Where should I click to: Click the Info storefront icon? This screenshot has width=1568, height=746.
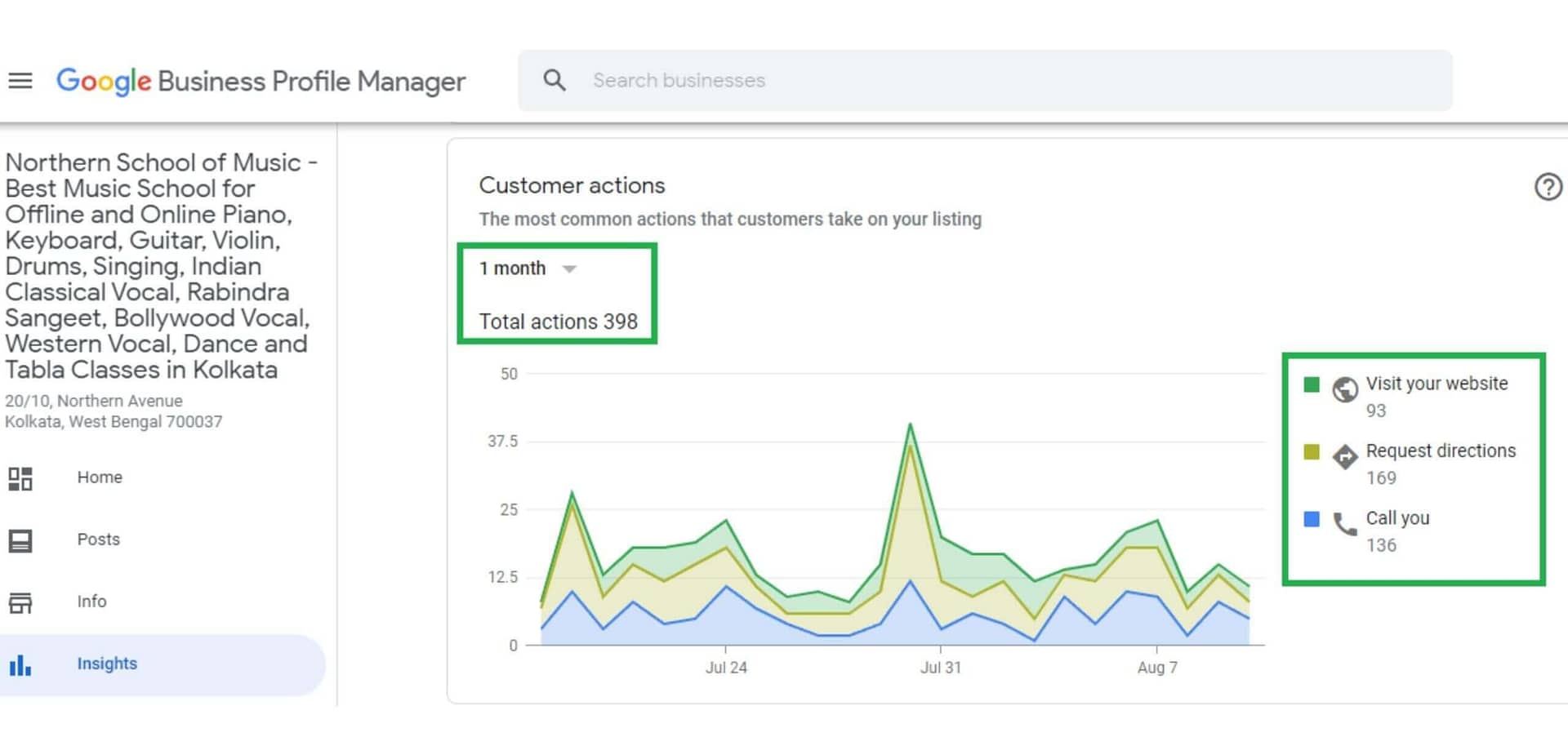pos(20,602)
